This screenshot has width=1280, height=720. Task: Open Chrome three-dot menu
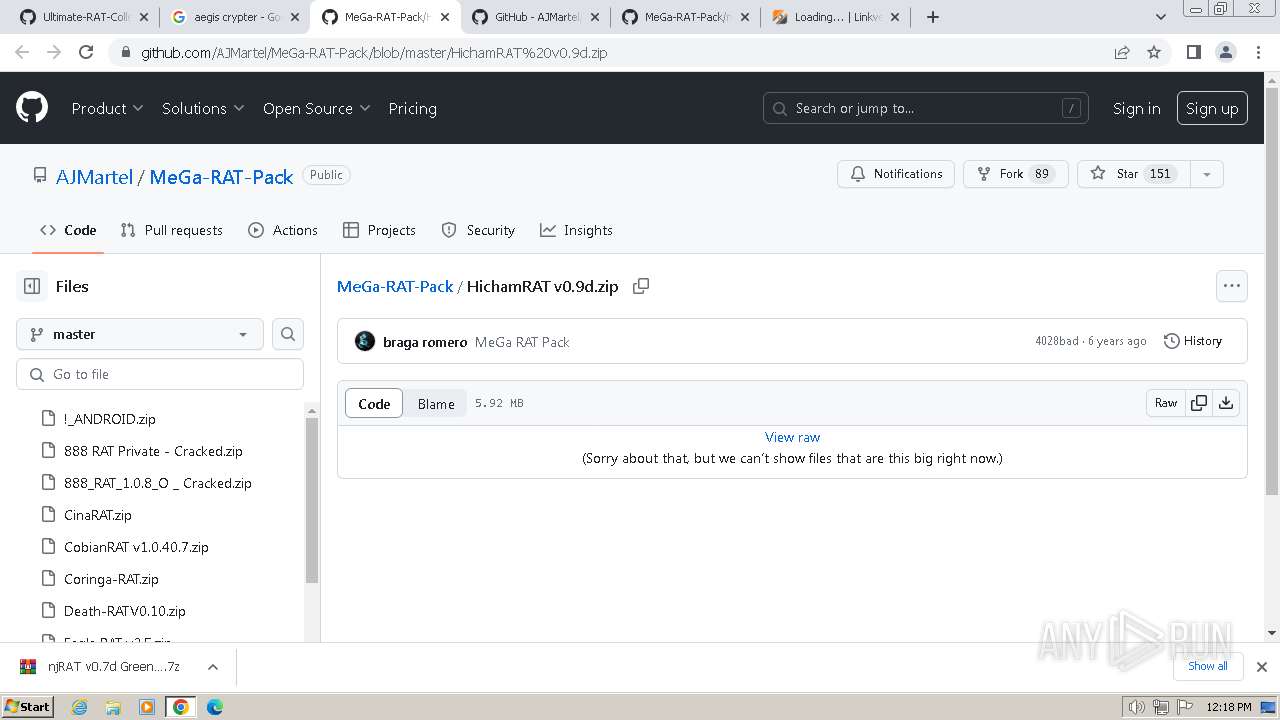pyautogui.click(x=1258, y=52)
